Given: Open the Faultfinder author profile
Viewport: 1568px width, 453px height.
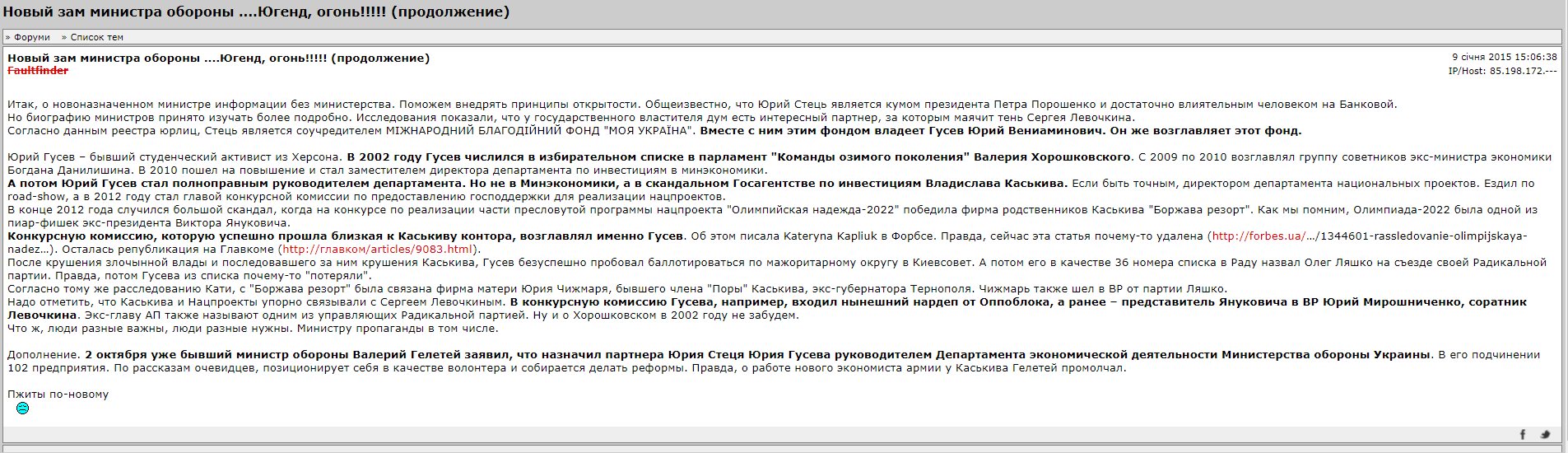Looking at the screenshot, I should 38,71.
